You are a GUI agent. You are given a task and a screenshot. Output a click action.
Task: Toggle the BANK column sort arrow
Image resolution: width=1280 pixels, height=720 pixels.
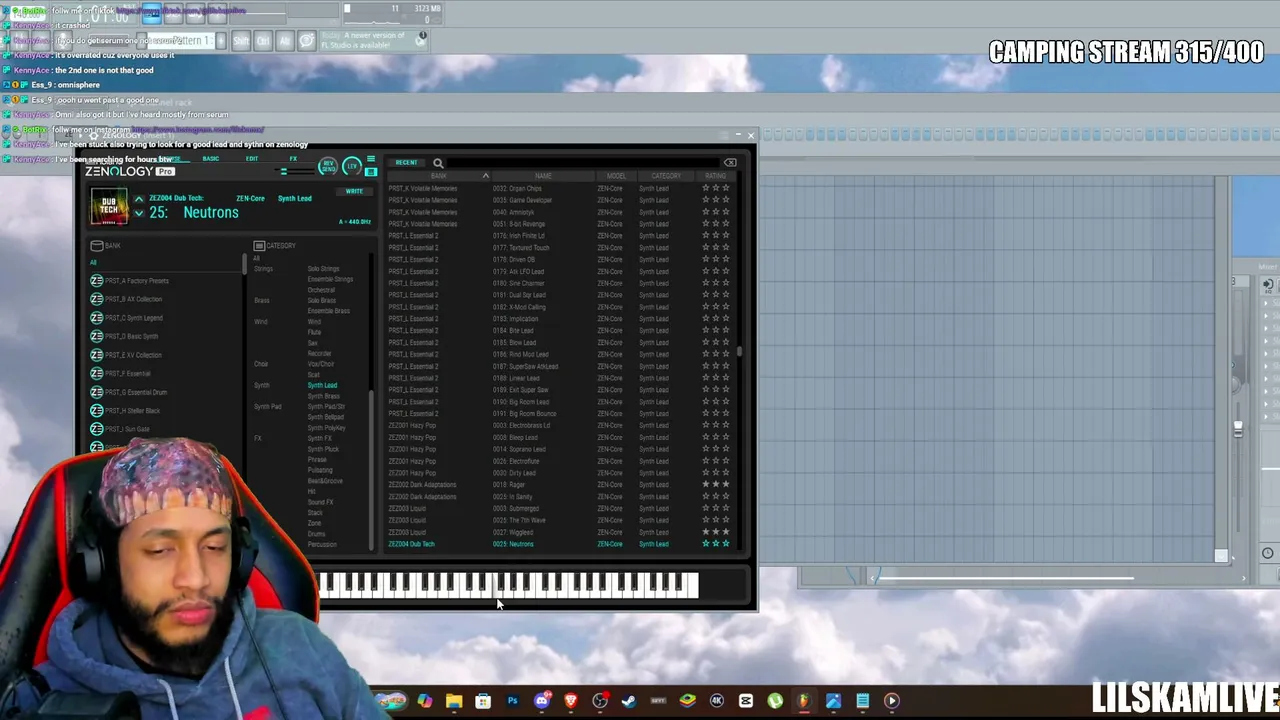(x=486, y=176)
